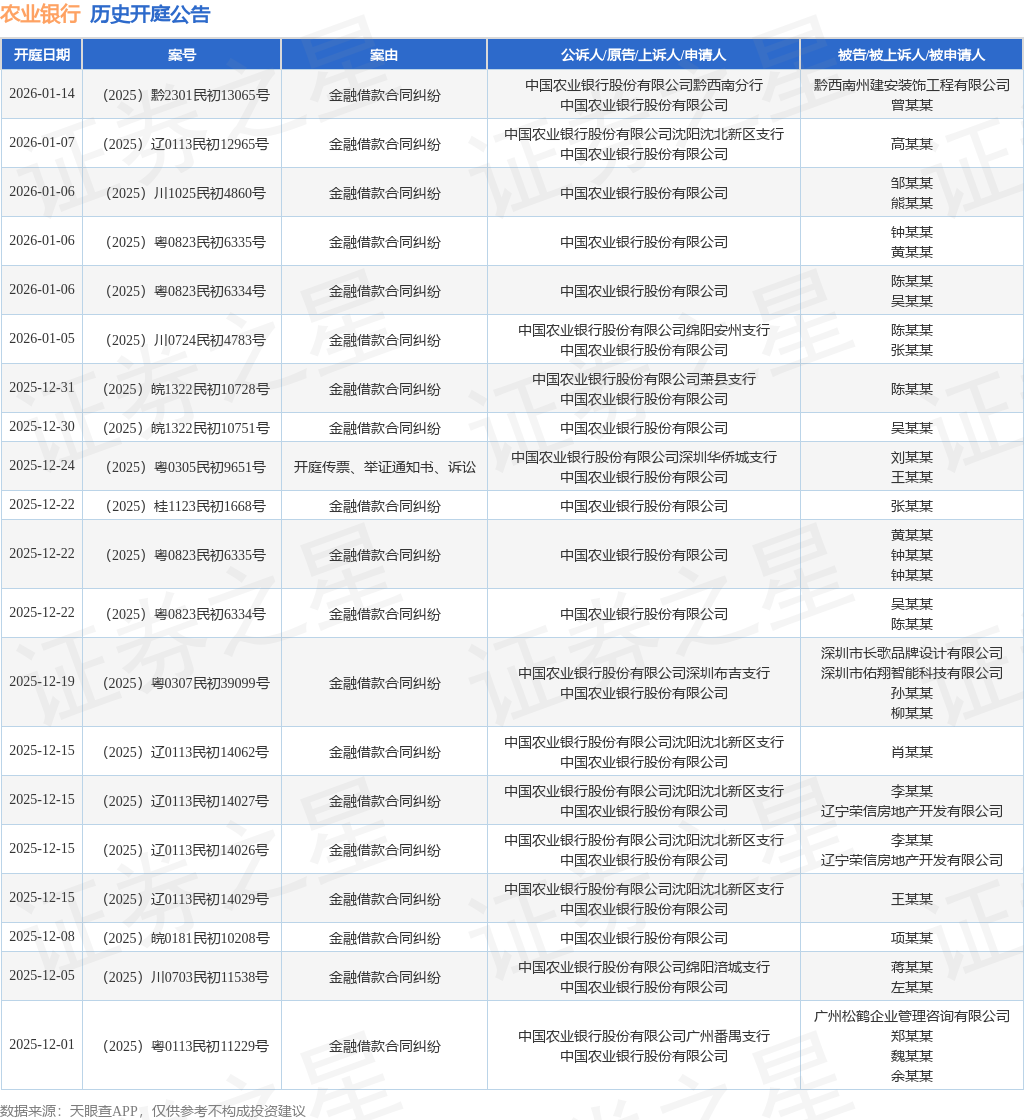Viewport: 1024px width, 1120px height.
Task: Click defendant 蒋某某
Action: tap(912, 967)
